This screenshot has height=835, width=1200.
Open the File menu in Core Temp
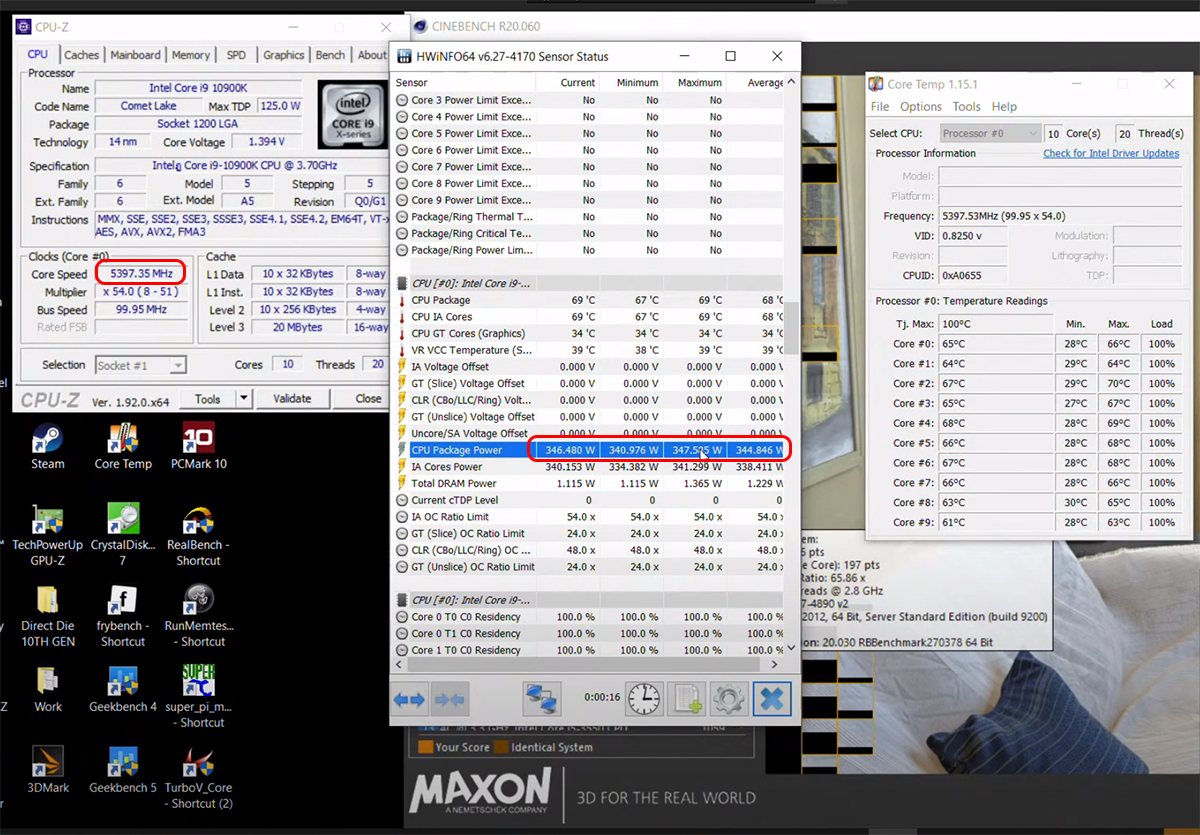coord(880,107)
